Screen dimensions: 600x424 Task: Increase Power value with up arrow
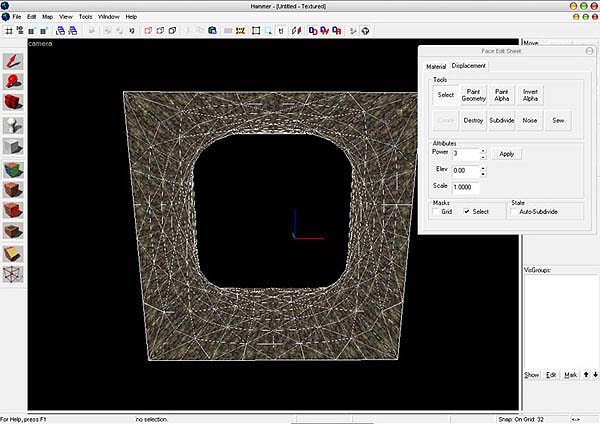[x=483, y=150]
